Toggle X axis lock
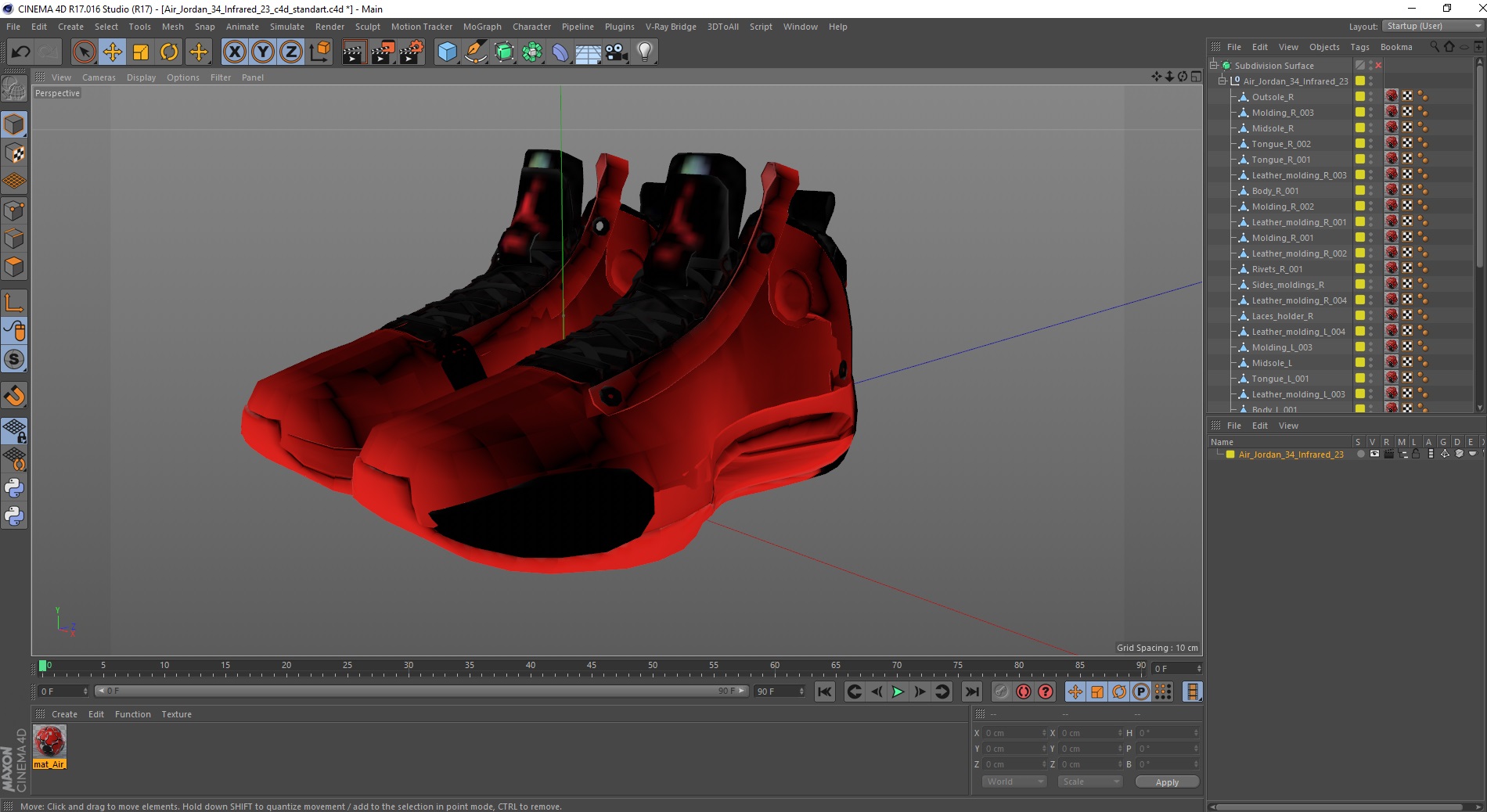The height and width of the screenshot is (812, 1487). (234, 52)
